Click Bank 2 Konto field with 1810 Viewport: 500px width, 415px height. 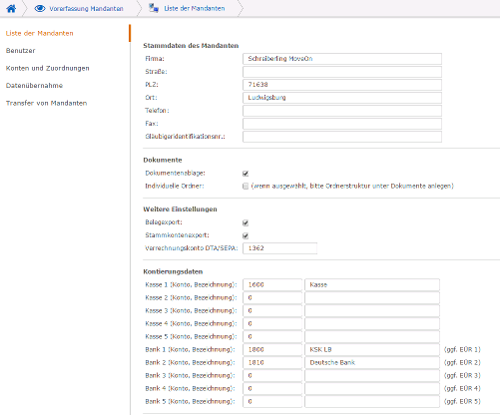coord(272,363)
